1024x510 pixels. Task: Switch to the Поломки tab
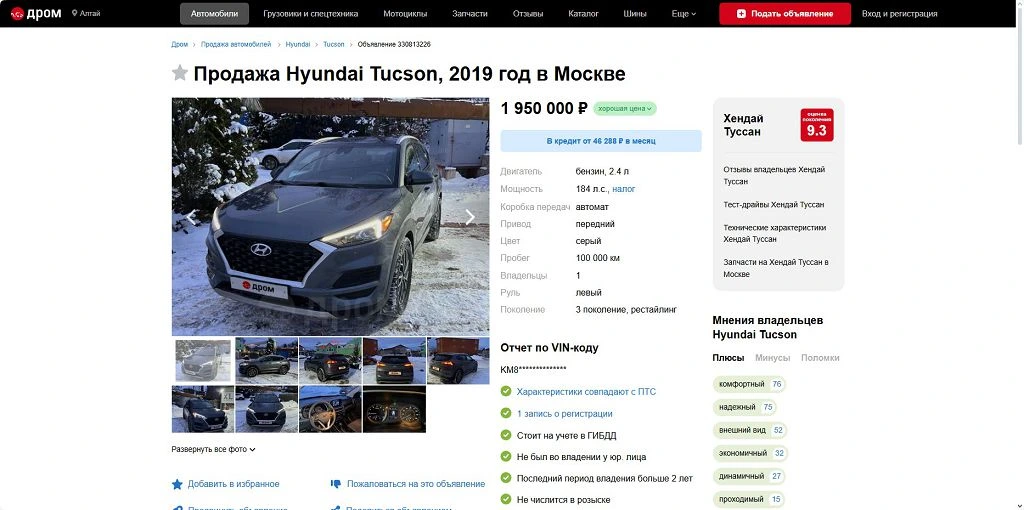tap(820, 358)
